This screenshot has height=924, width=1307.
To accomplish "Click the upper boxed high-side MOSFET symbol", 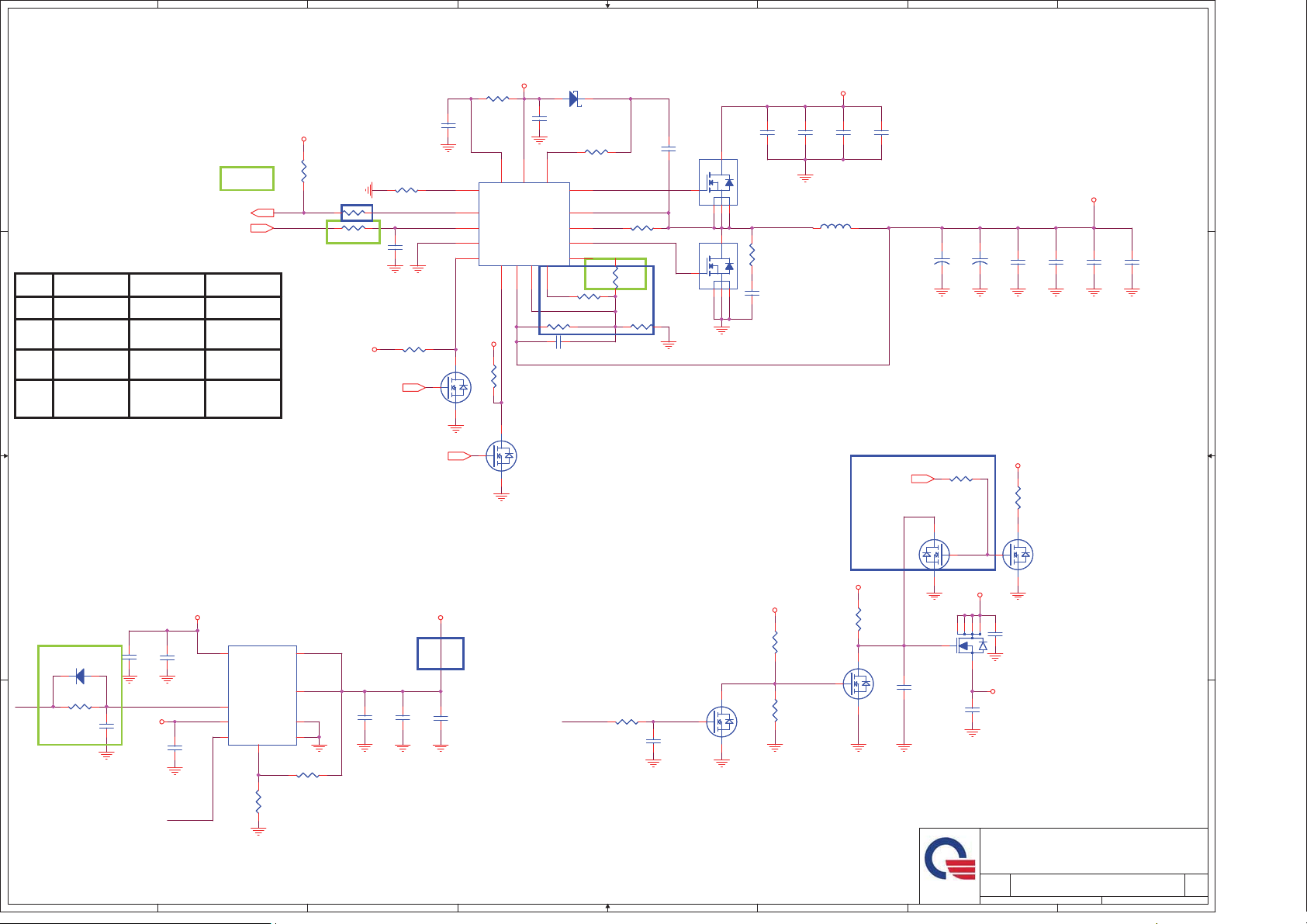I will tap(718, 182).
